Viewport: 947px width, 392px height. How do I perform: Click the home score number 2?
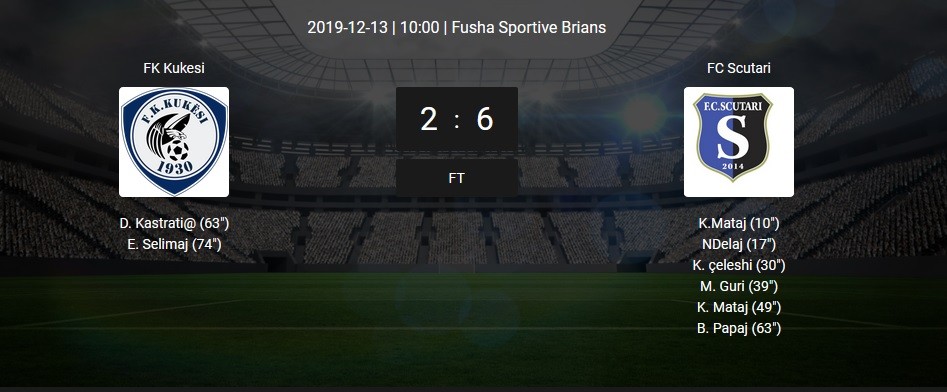[429, 119]
